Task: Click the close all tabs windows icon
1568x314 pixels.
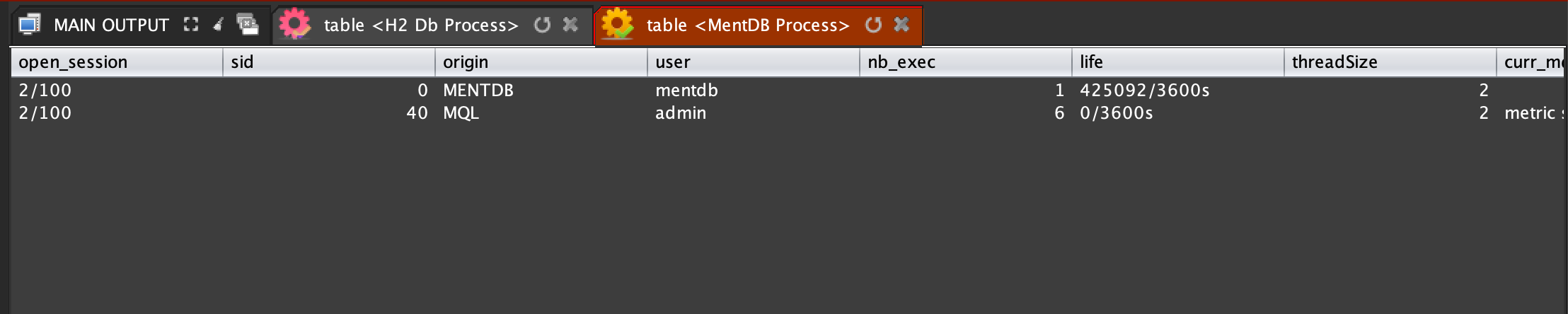Action: click(247, 25)
